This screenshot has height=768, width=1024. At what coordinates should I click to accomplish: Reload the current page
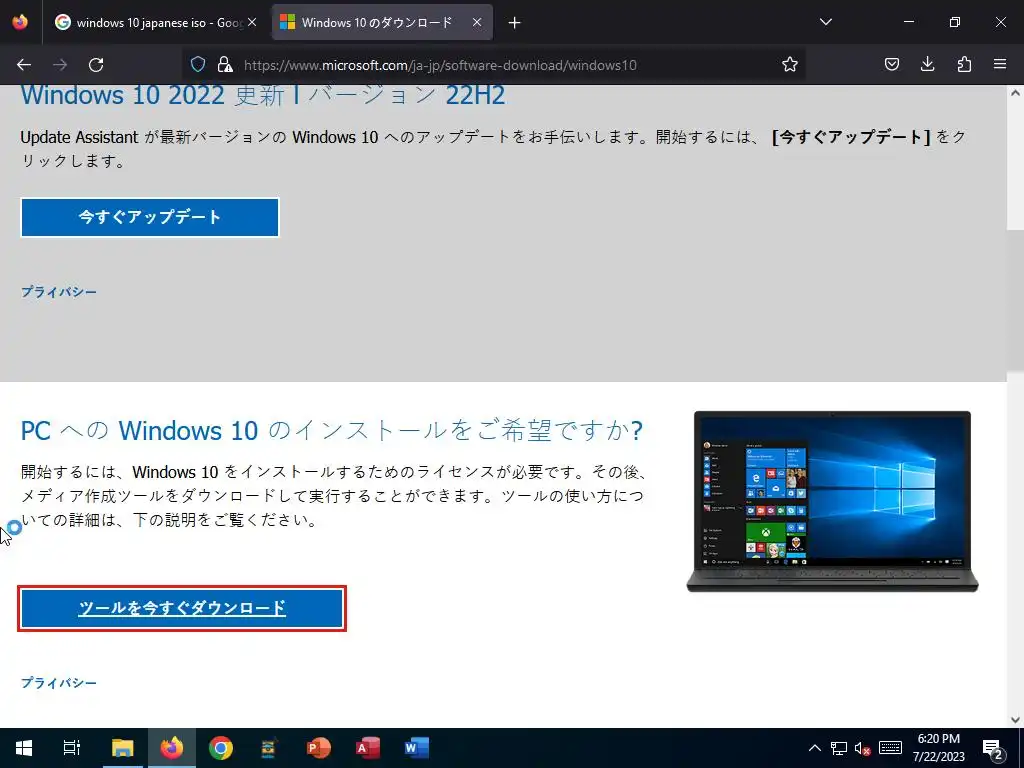96,65
